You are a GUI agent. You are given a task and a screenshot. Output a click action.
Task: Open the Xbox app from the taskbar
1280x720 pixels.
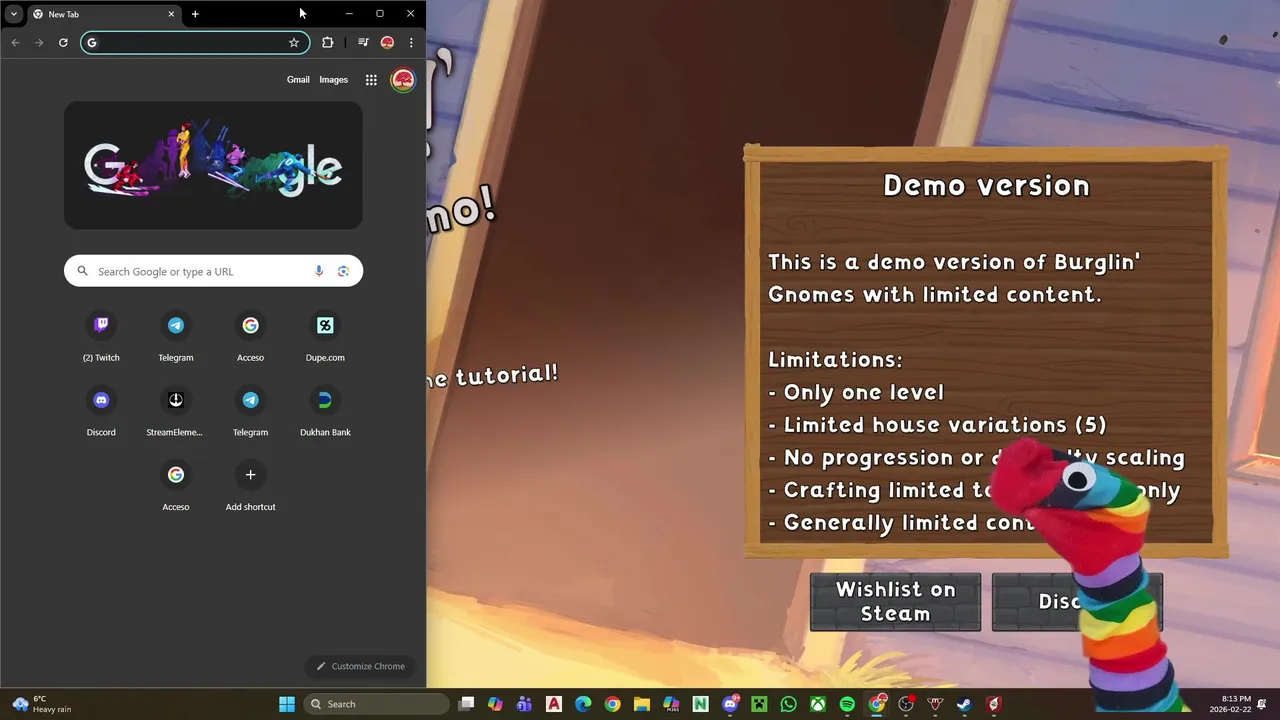coord(818,704)
